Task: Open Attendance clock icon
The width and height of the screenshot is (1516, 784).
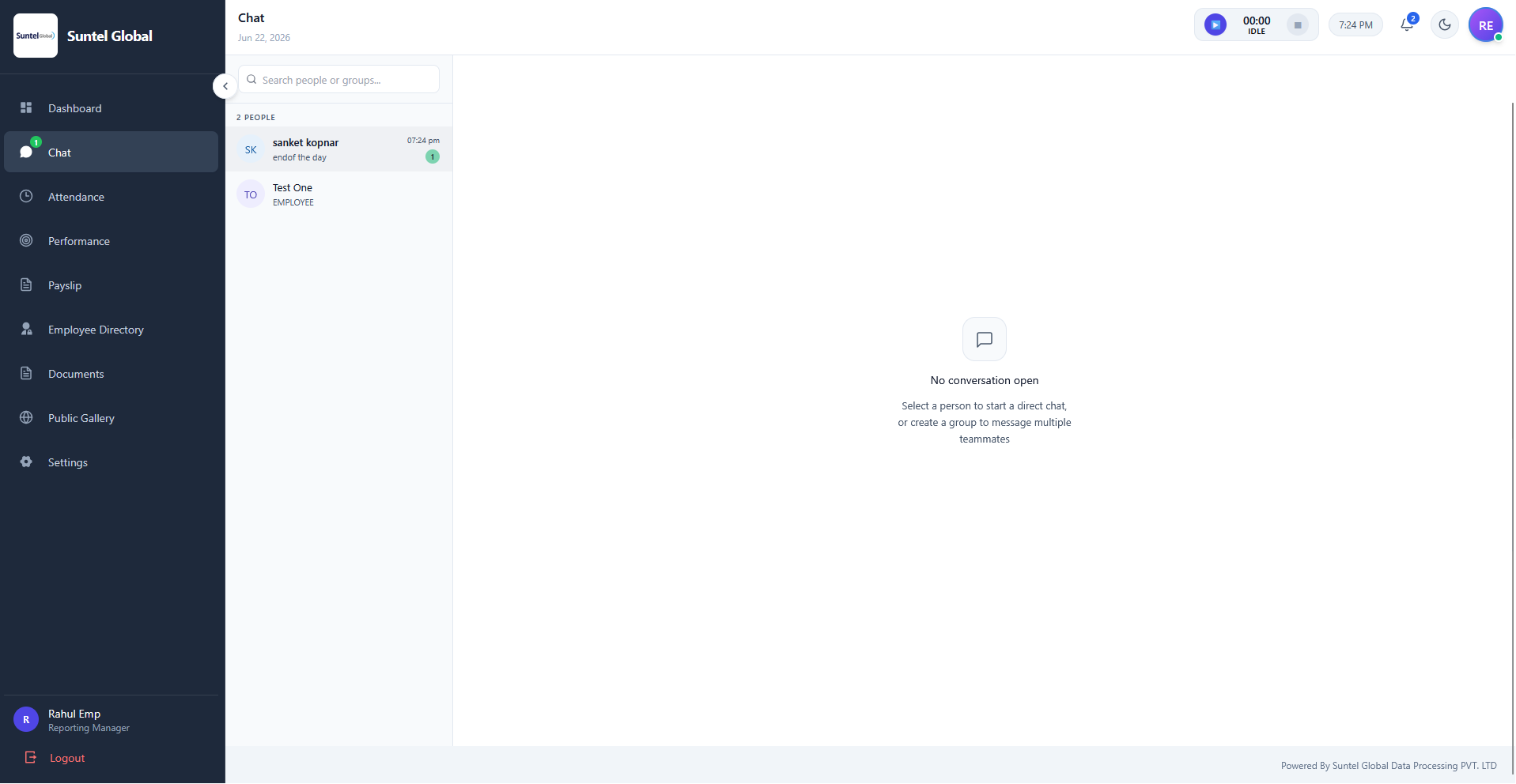Action: (x=26, y=196)
